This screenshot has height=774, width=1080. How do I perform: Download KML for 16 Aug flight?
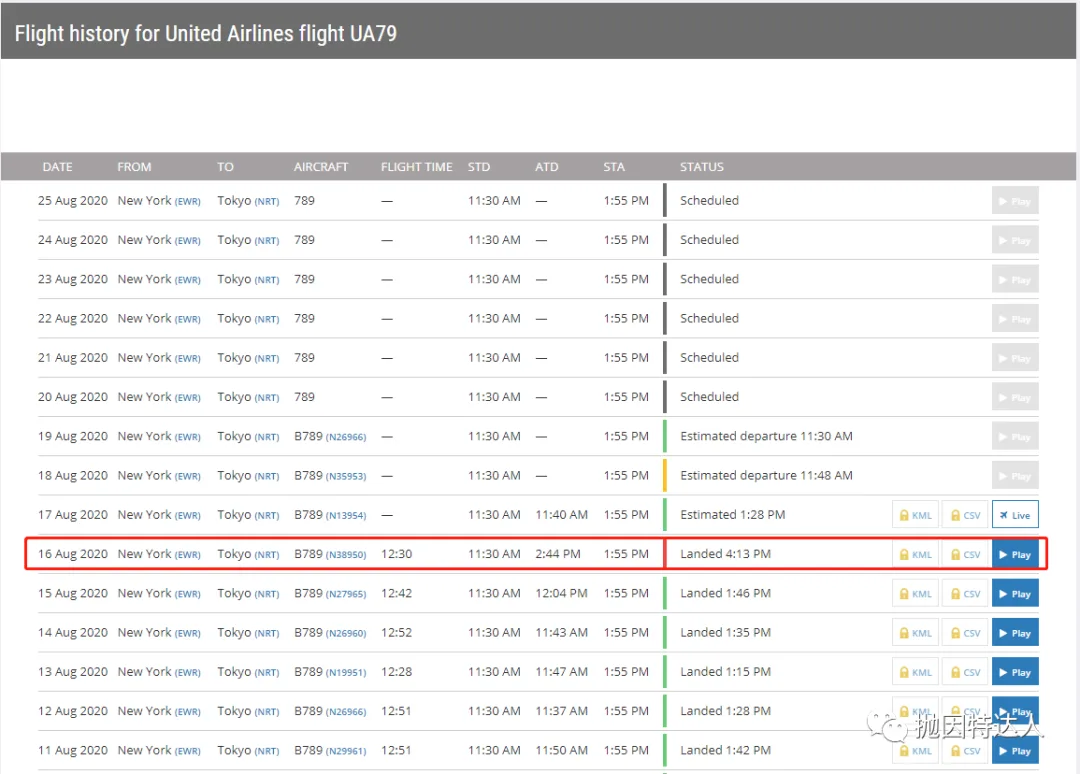tap(915, 554)
